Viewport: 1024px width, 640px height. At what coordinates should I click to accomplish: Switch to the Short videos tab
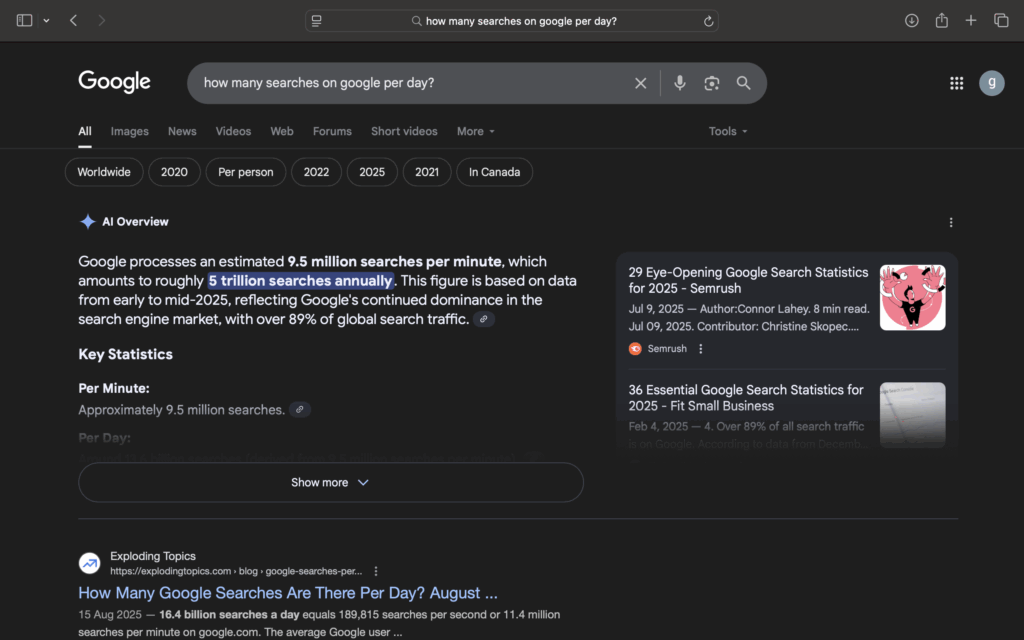tap(404, 131)
